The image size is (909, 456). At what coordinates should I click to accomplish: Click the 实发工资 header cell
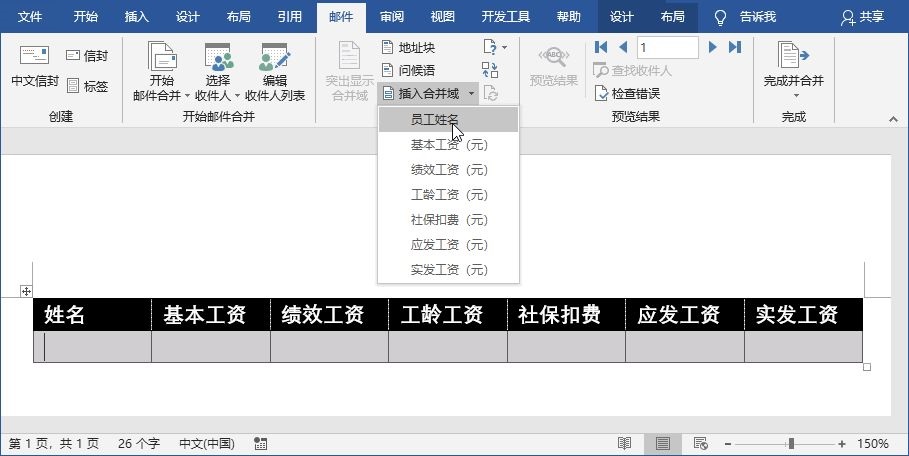click(x=803, y=315)
